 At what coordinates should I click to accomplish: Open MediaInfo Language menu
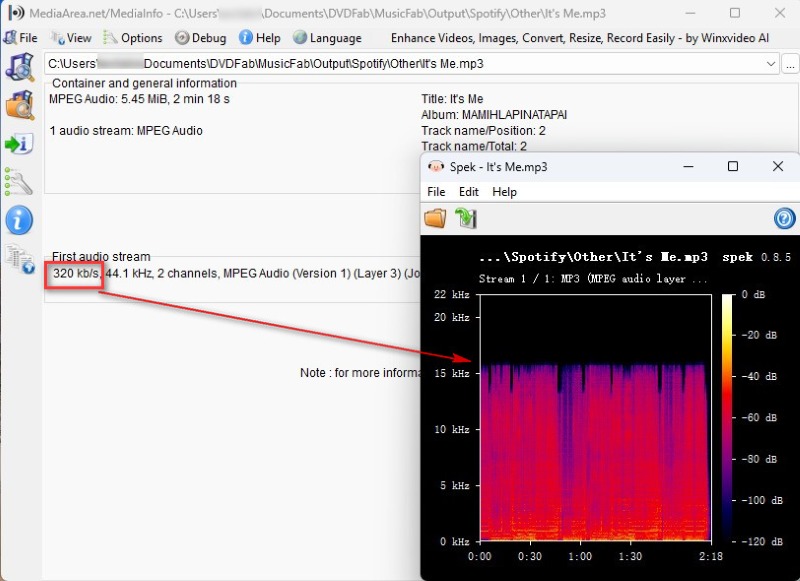point(328,38)
